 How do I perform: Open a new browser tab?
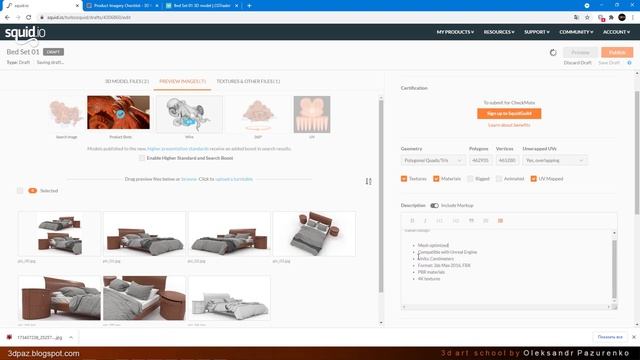pos(249,6)
